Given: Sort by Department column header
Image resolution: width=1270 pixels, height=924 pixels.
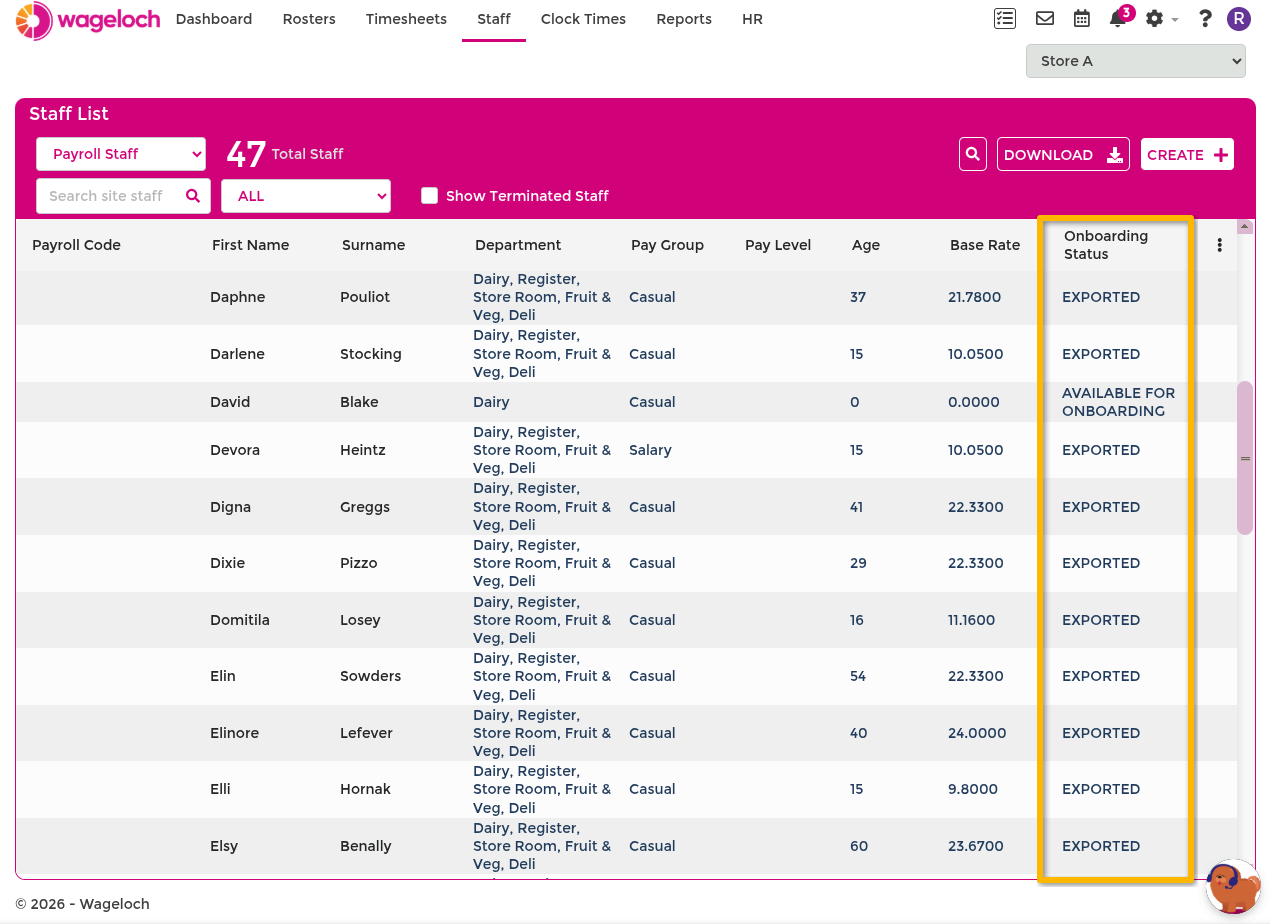Looking at the screenshot, I should click(x=518, y=245).
